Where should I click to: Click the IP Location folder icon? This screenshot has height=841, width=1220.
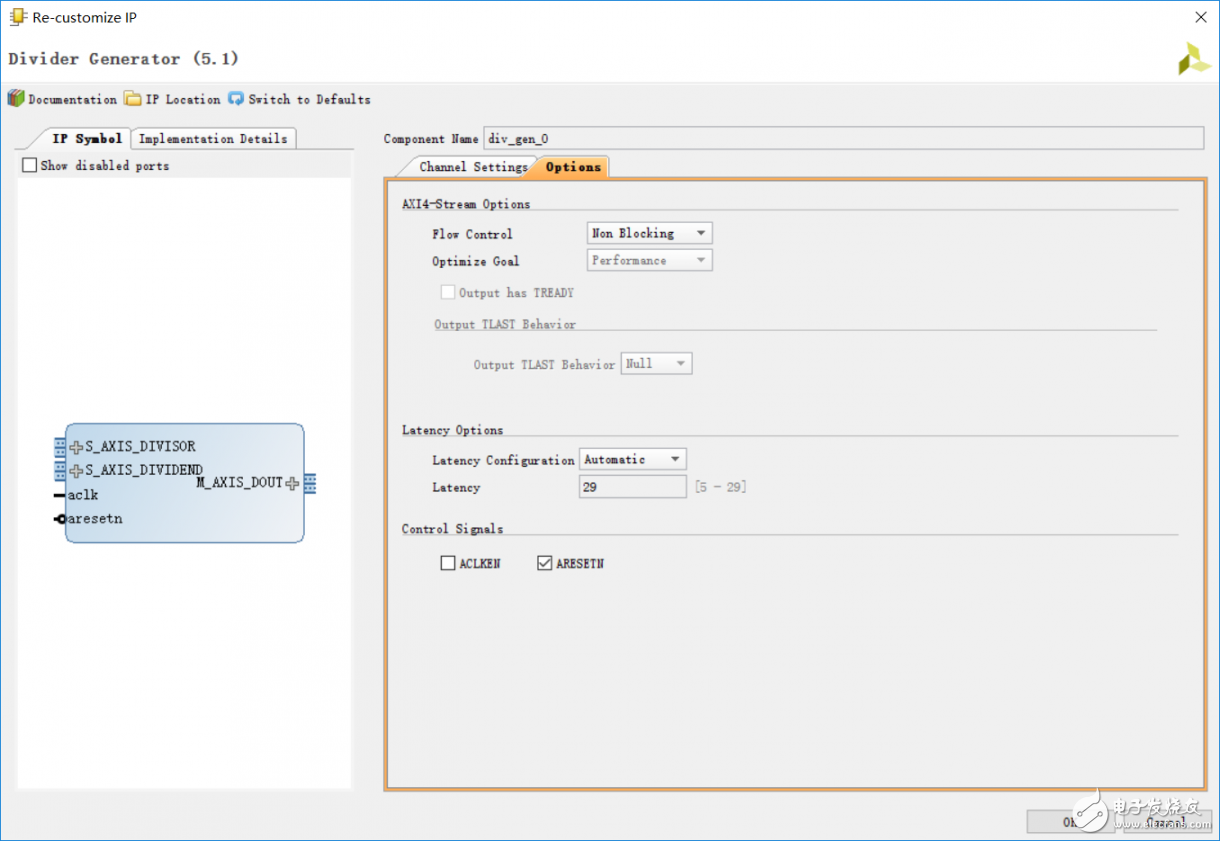[x=133, y=98]
